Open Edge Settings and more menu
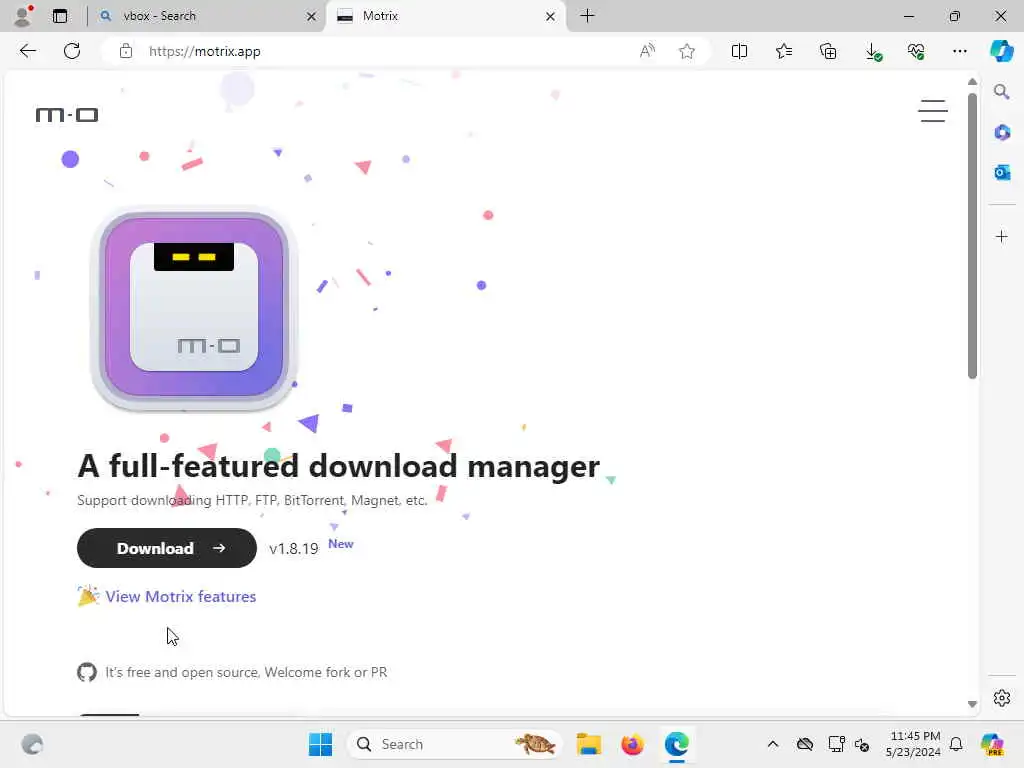The image size is (1024, 768). (x=959, y=51)
